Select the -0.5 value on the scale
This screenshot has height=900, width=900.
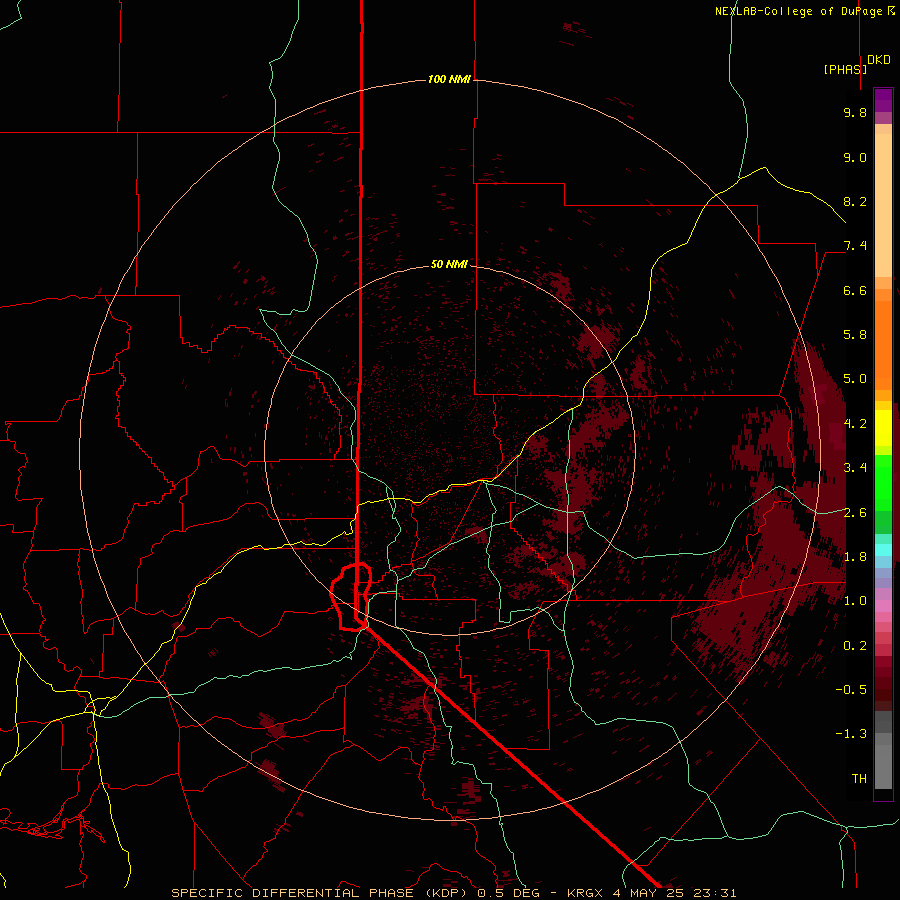[x=851, y=690]
